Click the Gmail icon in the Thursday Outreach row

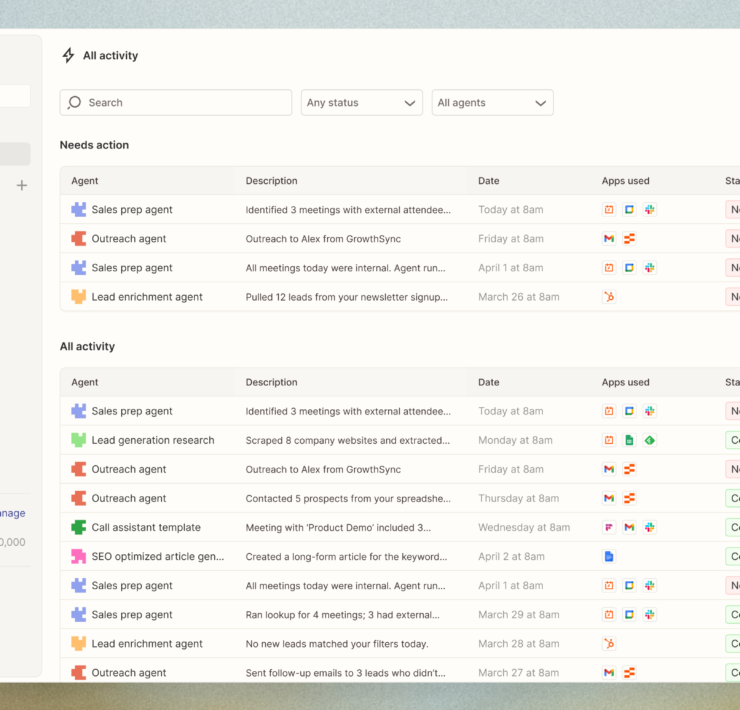tap(608, 499)
